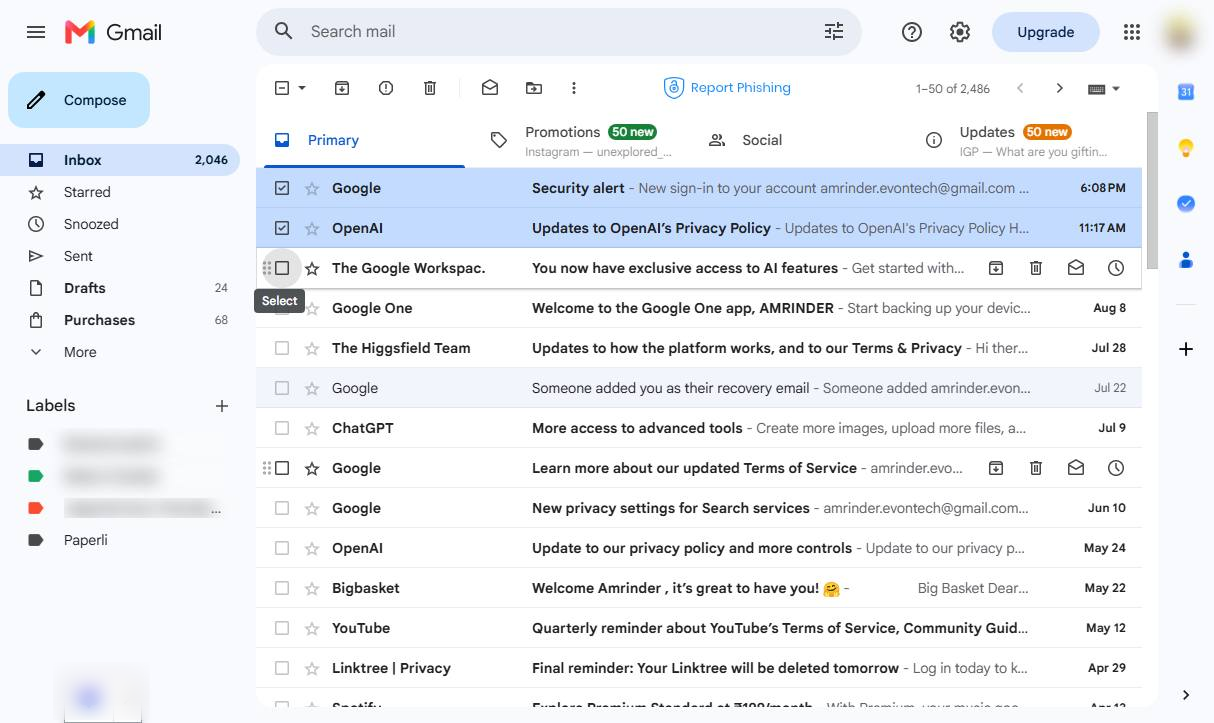Select the YouTube email checkbox
This screenshot has width=1214, height=723.
tap(282, 628)
